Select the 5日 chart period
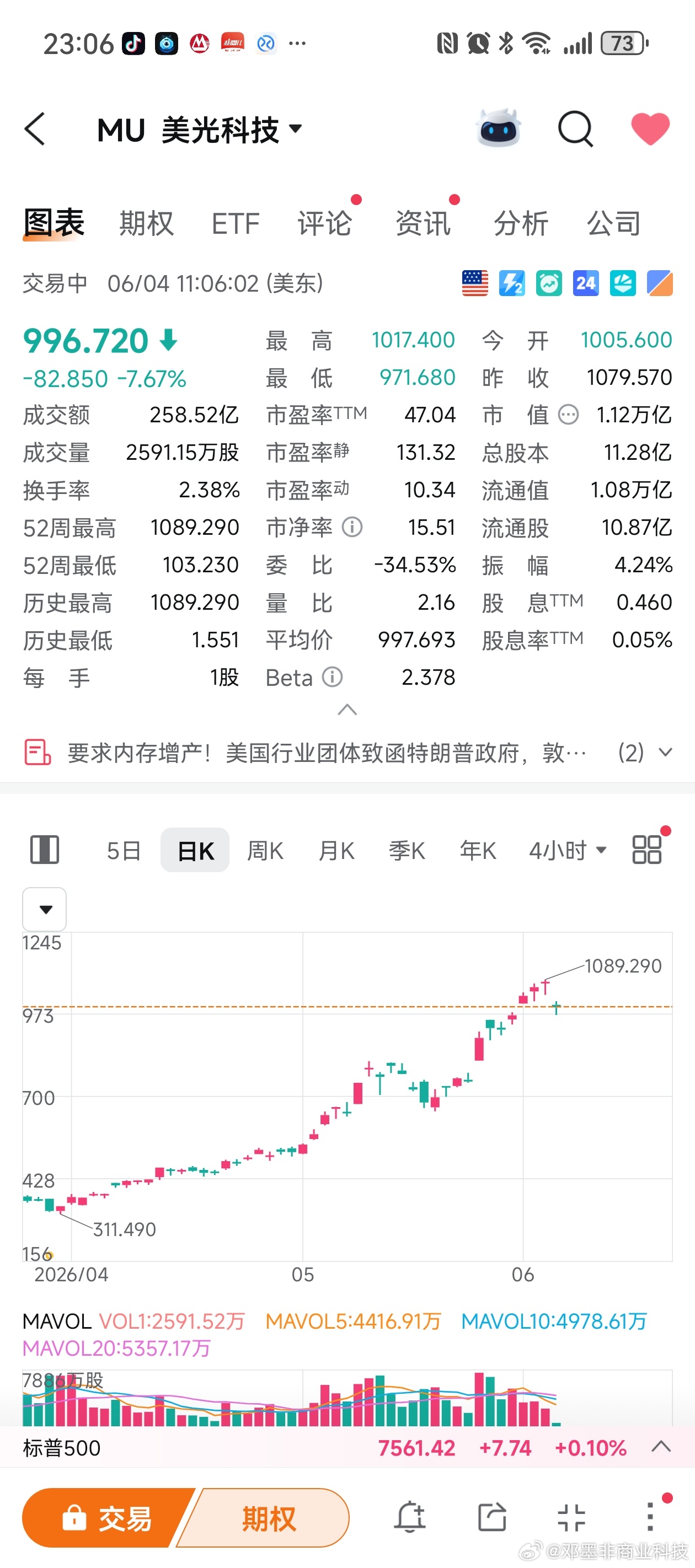Image resolution: width=695 pixels, height=1568 pixels. coord(124,850)
